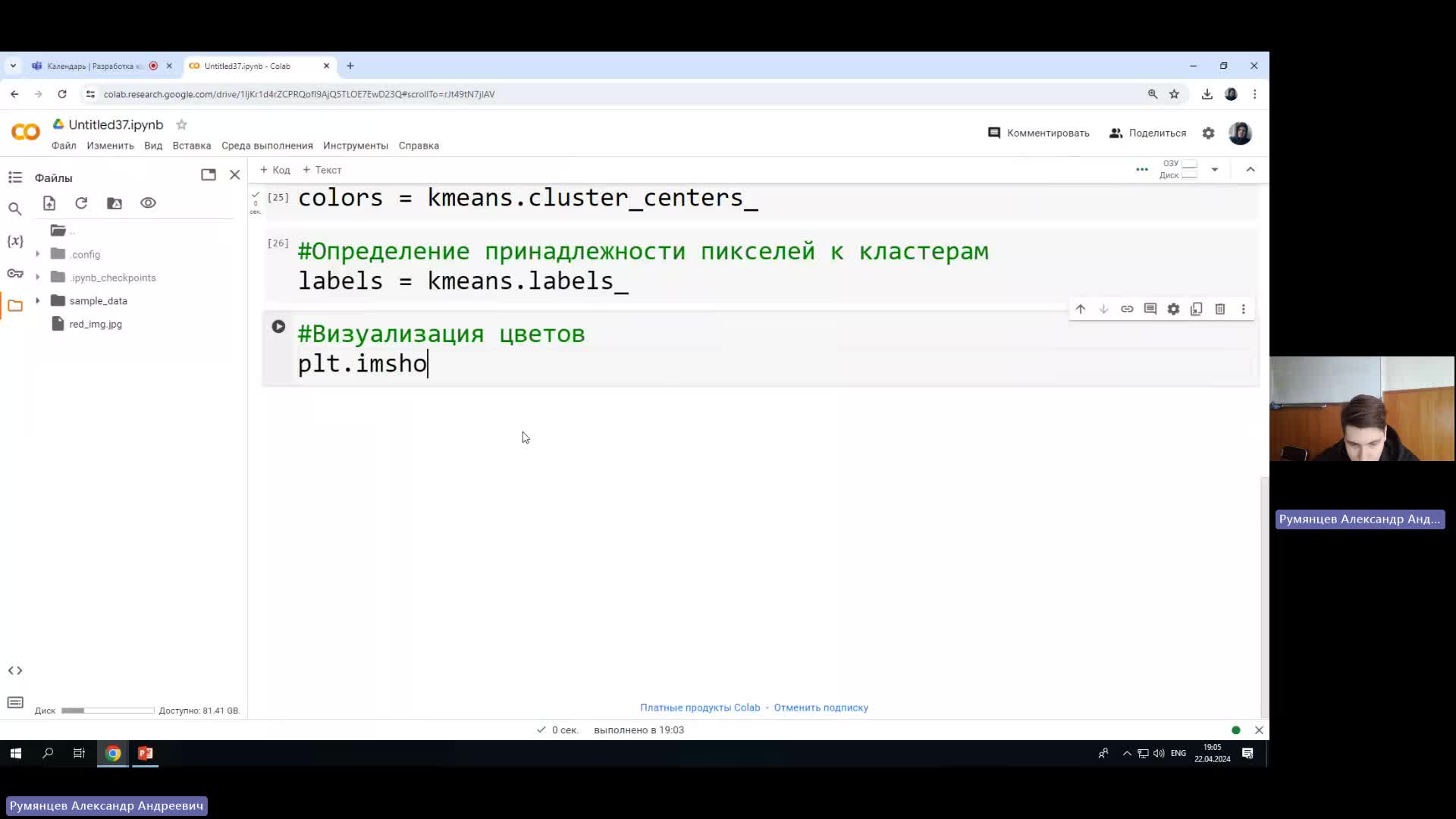Image resolution: width=1456 pixels, height=819 pixels.
Task: Open the Справка menu
Action: [419, 146]
